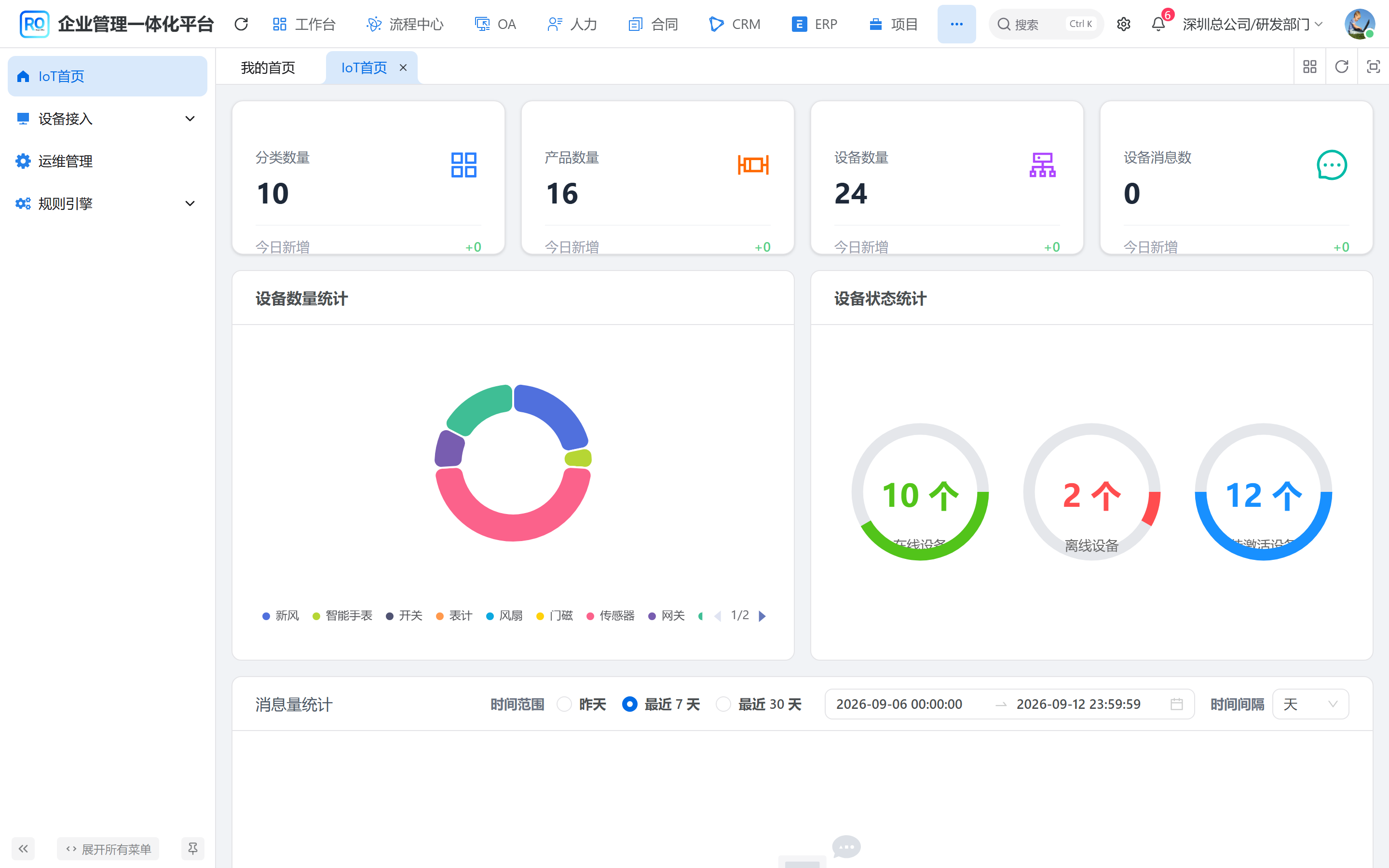The image size is (1389, 868).
Task: Select the 最近 30 天 option
Action: tap(759, 705)
